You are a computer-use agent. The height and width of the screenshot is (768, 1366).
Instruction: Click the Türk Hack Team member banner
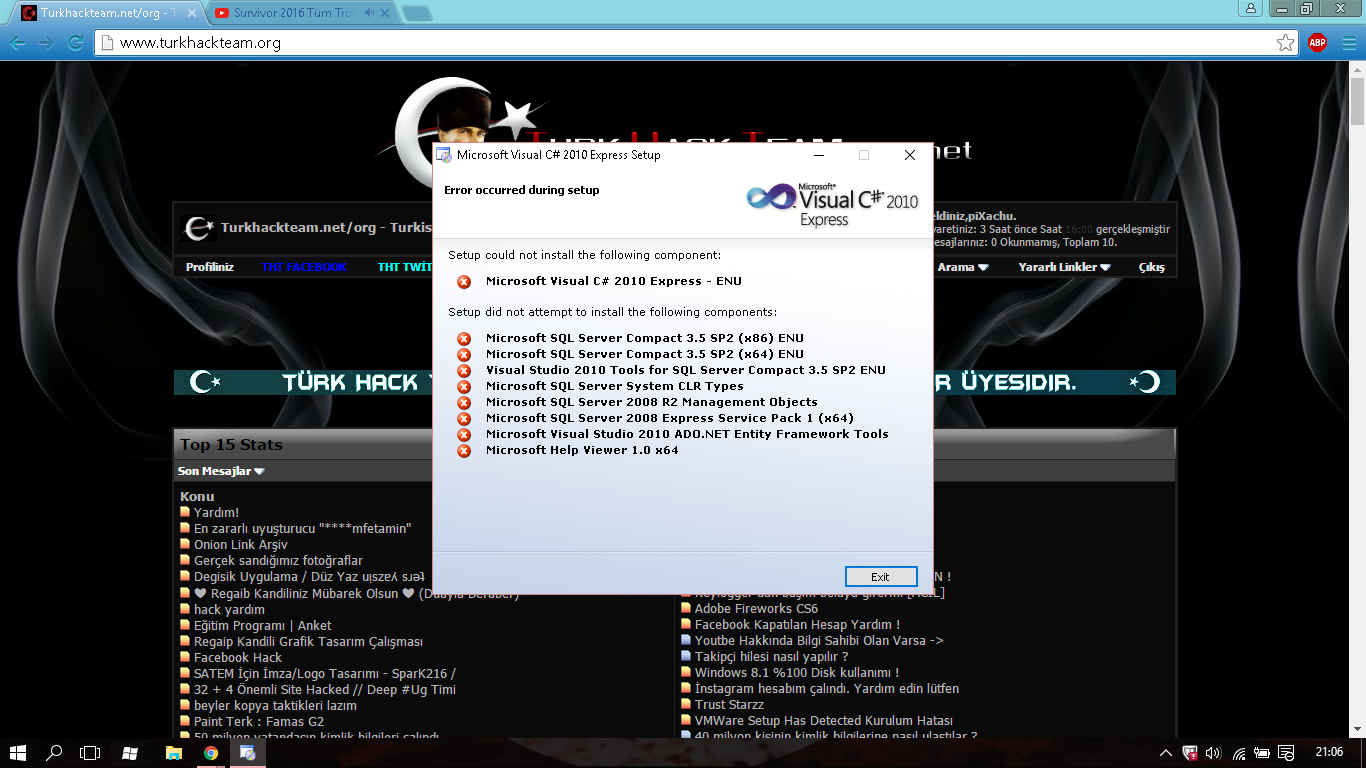674,382
